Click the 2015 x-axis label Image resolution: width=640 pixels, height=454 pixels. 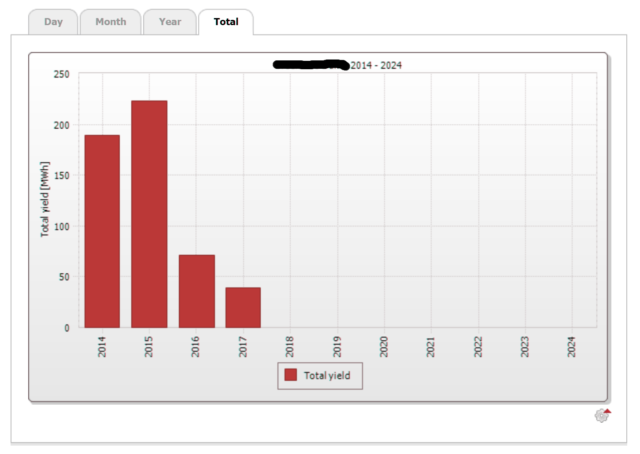tap(149, 346)
